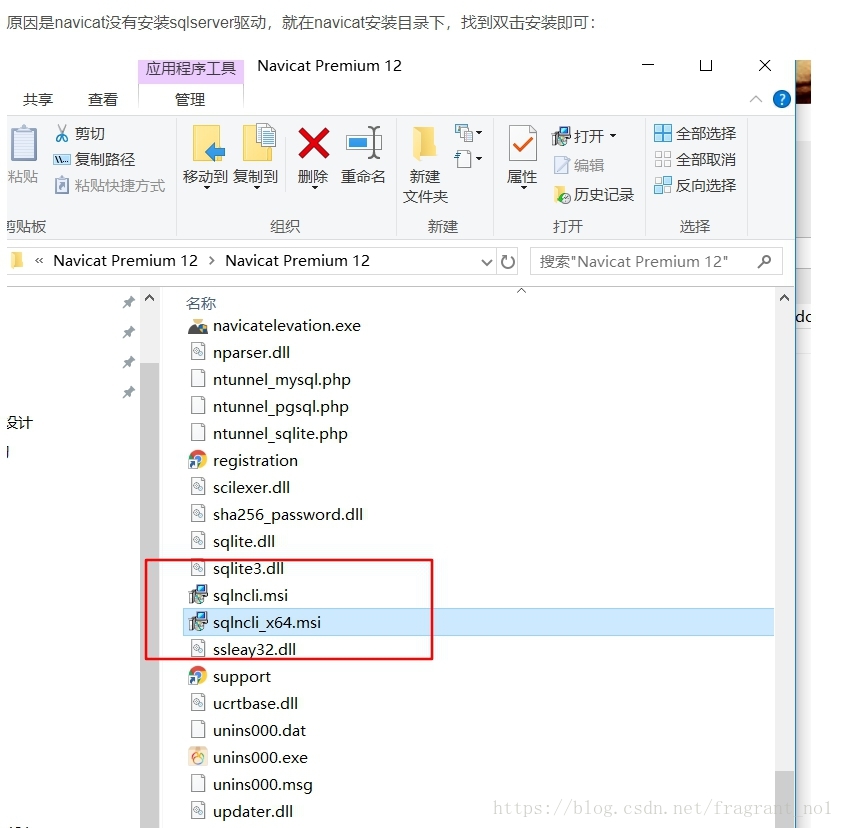
Task: Expand the Properties (属性) dropdown arrow
Action: [x=523, y=188]
